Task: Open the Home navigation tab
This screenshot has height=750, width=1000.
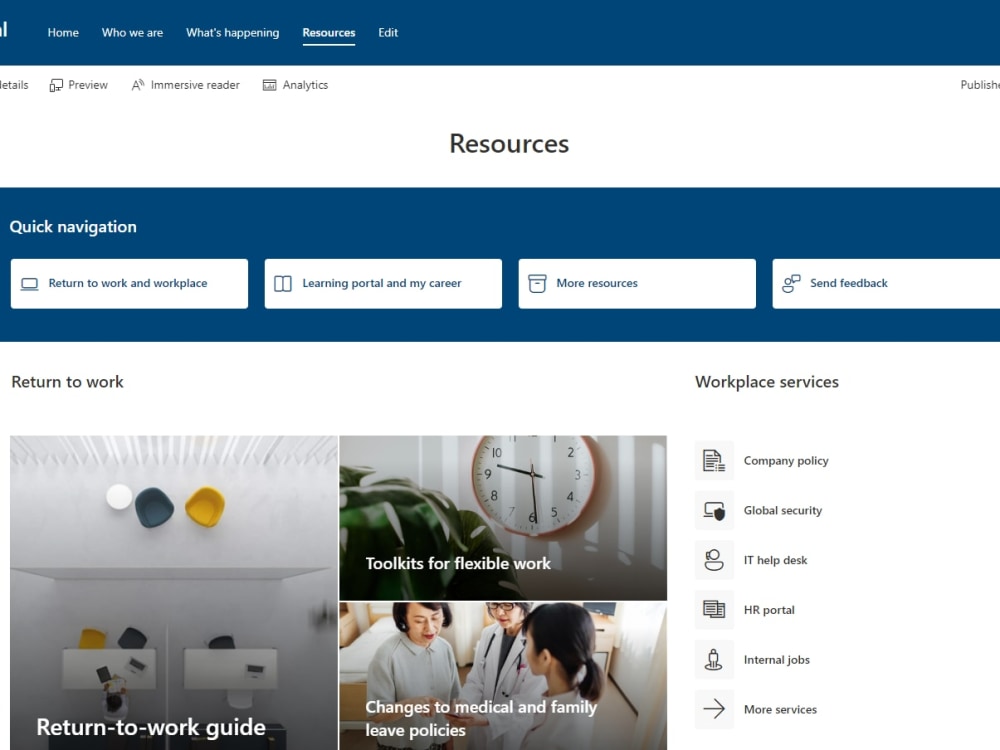Action: coord(63,33)
